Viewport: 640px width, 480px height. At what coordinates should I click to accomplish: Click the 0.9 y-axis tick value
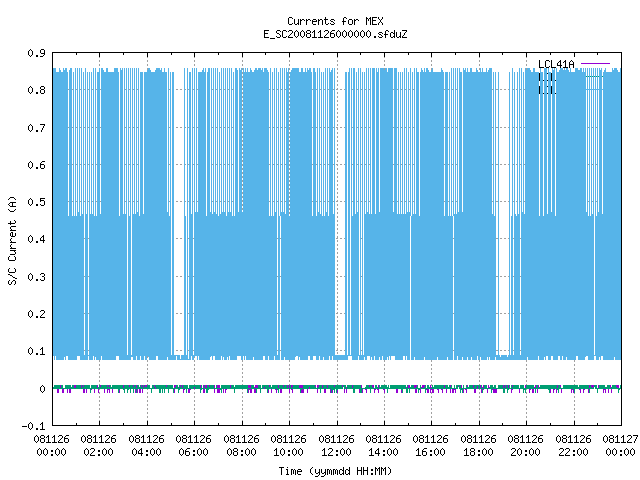tap(36, 53)
